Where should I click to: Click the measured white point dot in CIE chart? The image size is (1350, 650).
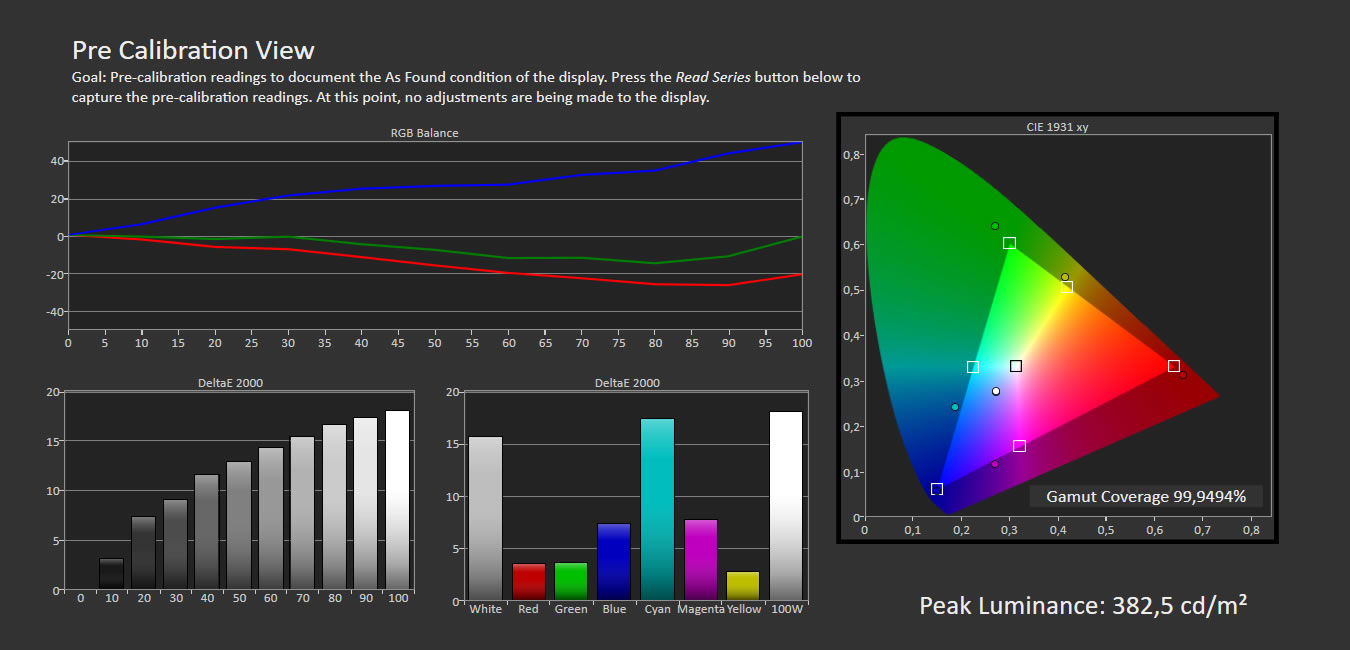996,391
